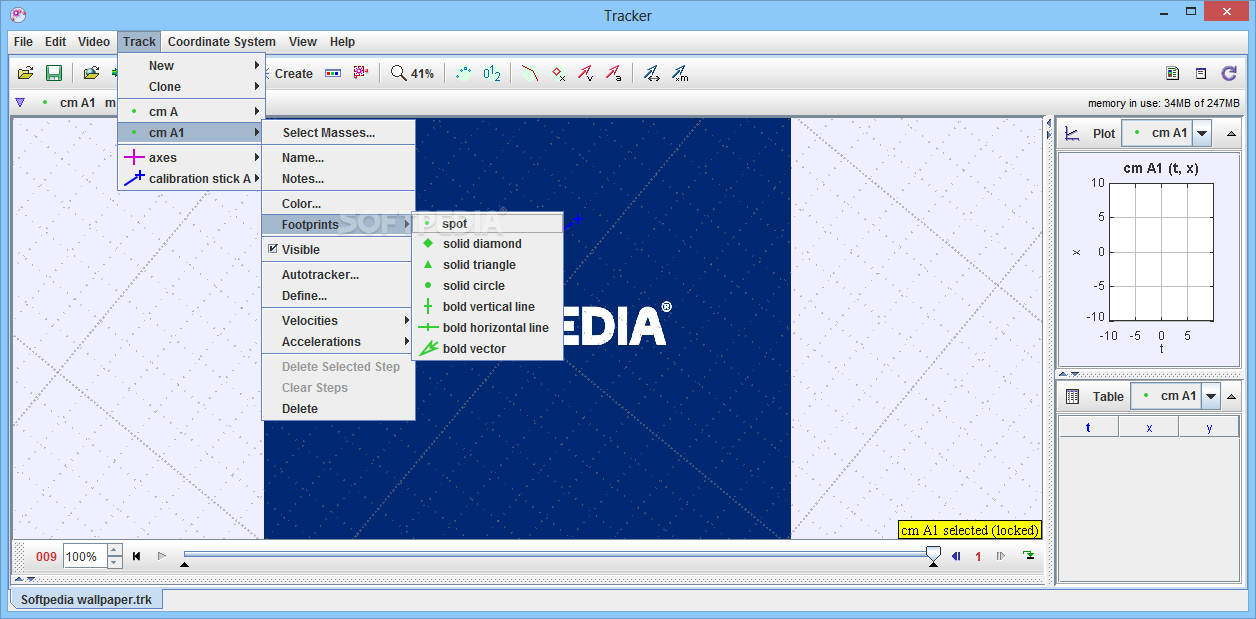Open the data tool icon in toolbar
Viewport: 1256px width, 619px height.
tap(1173, 73)
